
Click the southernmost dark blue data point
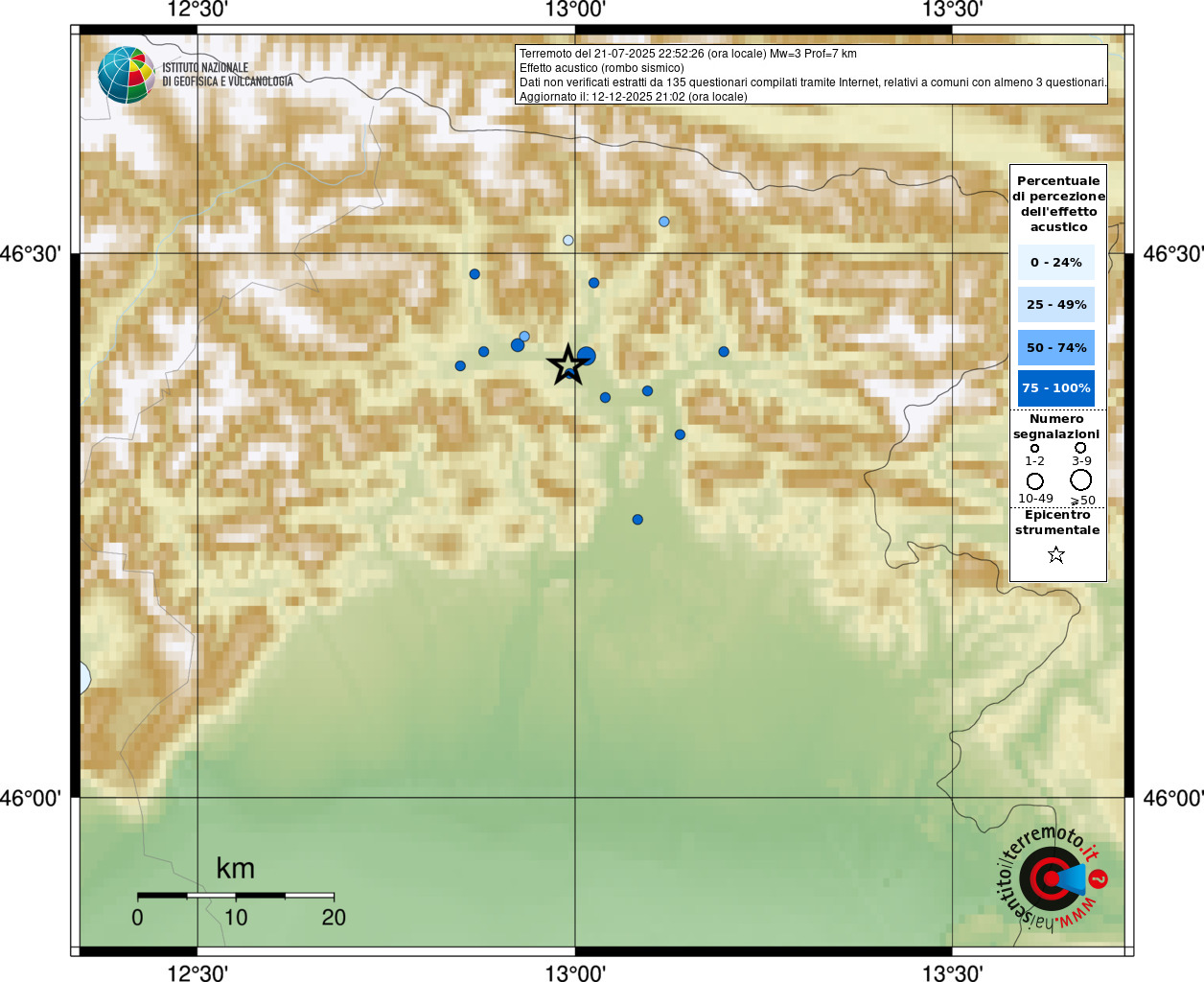[637, 520]
